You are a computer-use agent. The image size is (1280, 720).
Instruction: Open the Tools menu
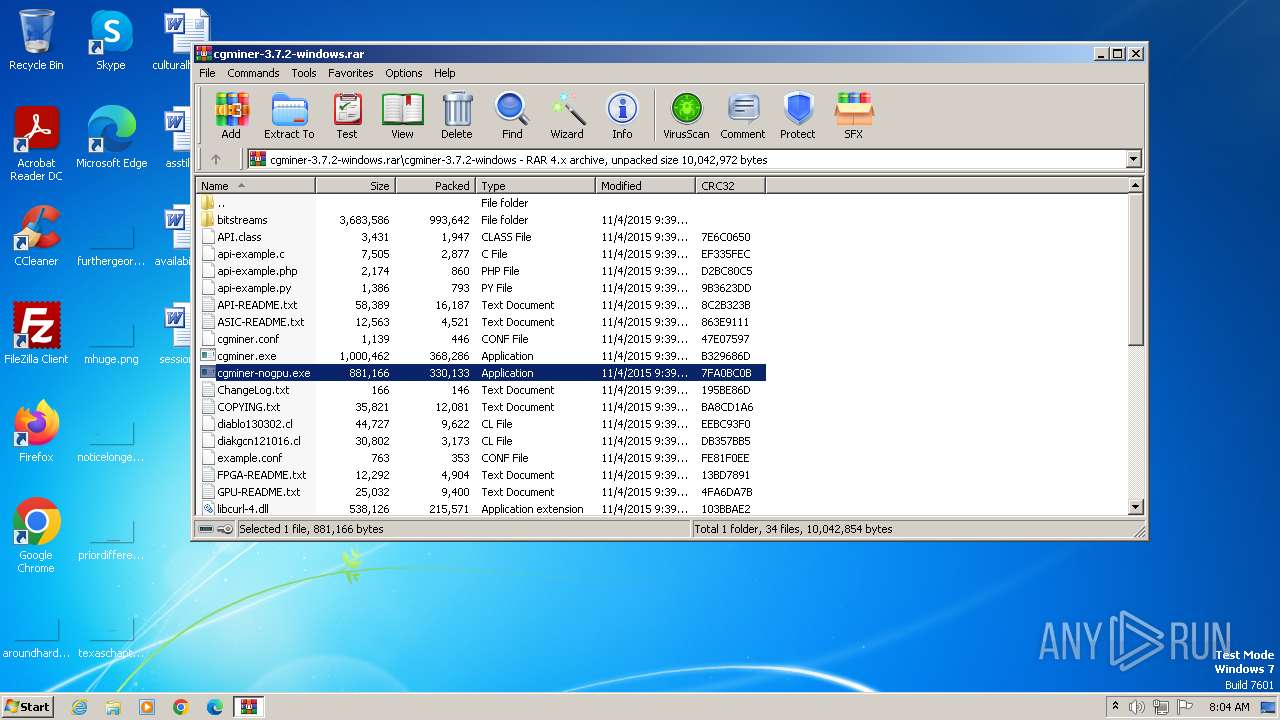tap(304, 73)
